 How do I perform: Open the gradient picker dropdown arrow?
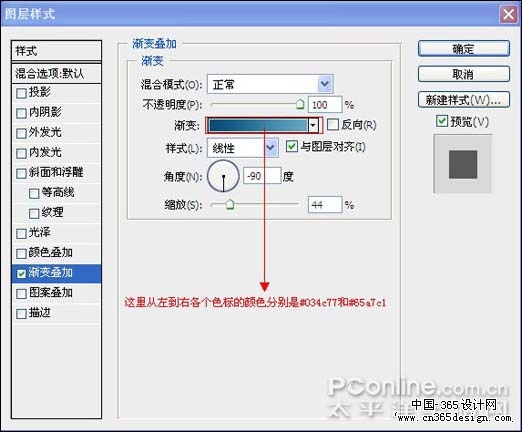313,125
